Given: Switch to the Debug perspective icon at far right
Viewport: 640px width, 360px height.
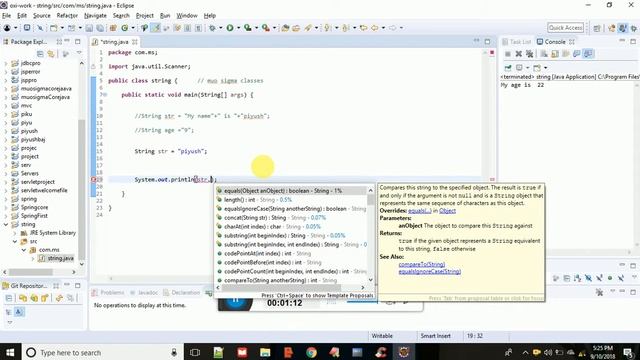Looking at the screenshot, I should [634, 28].
